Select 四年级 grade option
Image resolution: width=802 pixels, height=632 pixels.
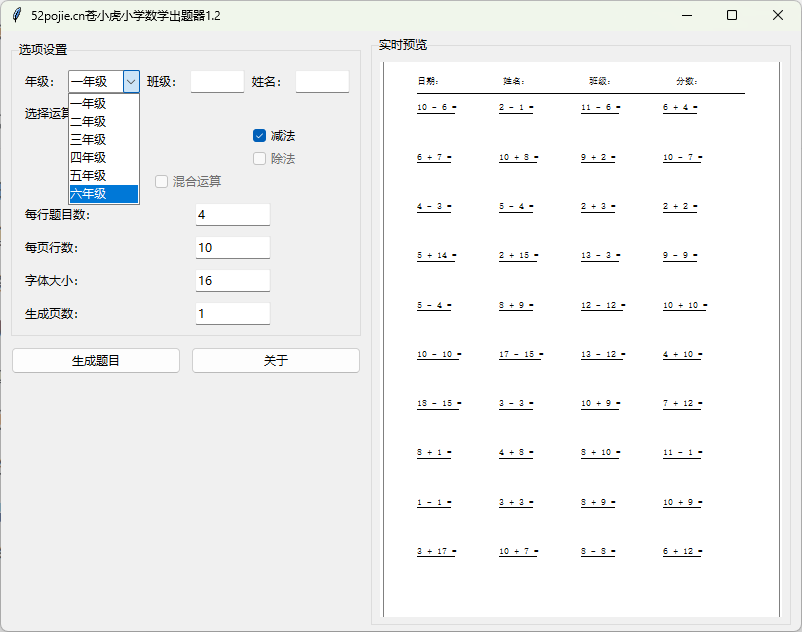point(103,158)
